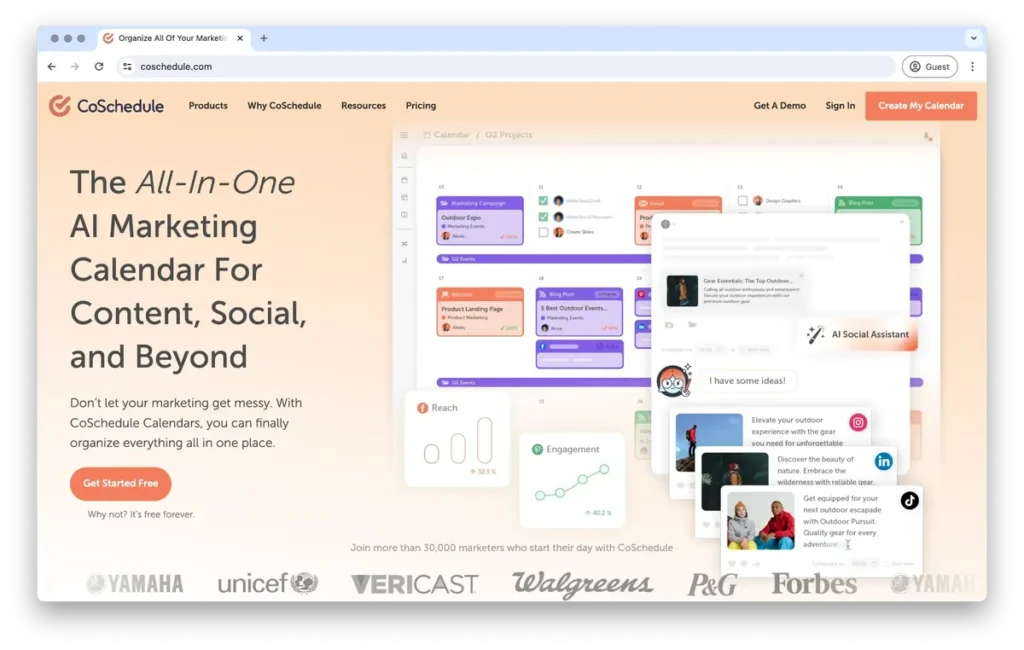Check the Design Graphics task checkbox
The image size is (1024, 650).
pos(743,201)
